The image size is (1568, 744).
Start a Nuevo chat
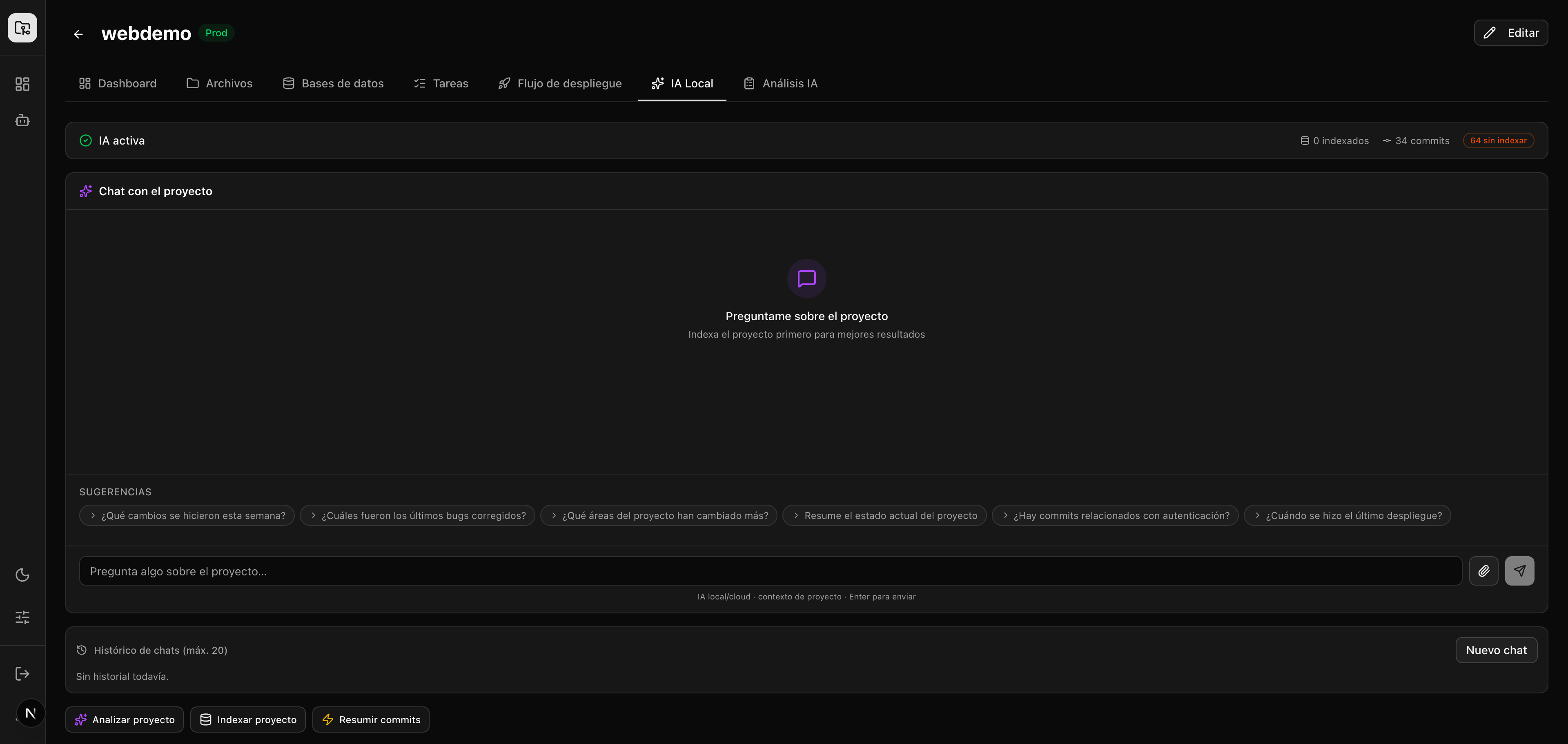(x=1496, y=650)
